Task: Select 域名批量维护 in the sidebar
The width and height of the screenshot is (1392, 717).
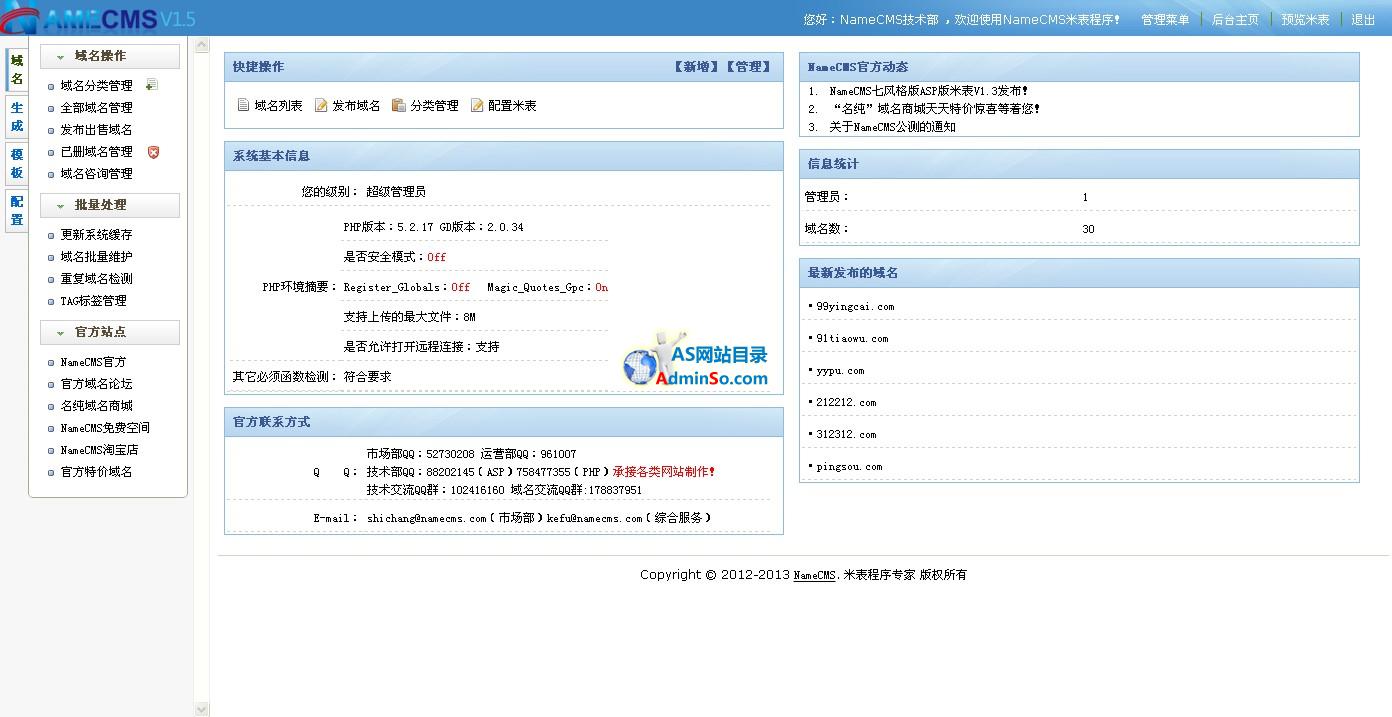Action: [96, 257]
